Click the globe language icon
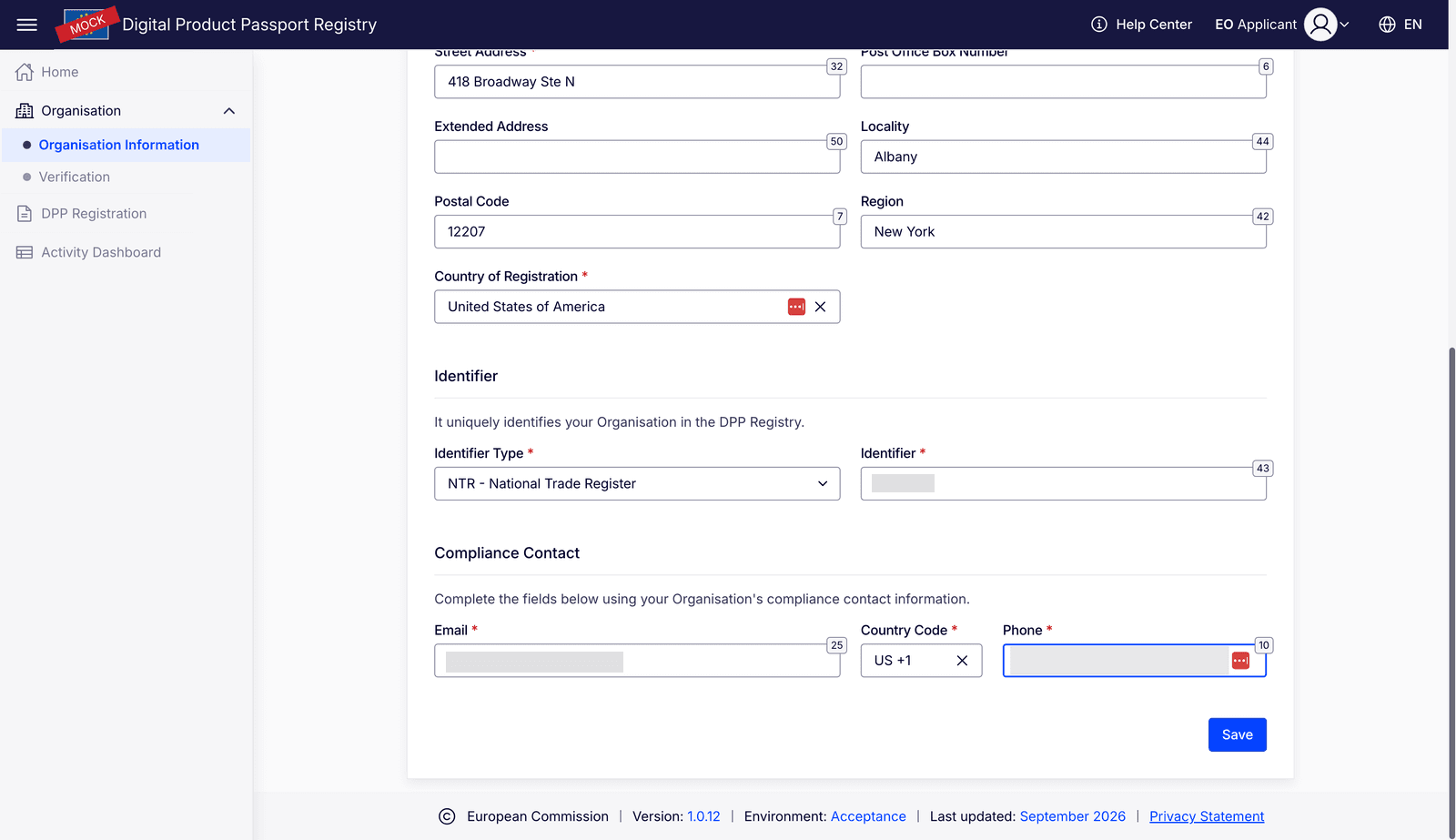Viewport: 1456px width, 840px height. click(x=1387, y=25)
